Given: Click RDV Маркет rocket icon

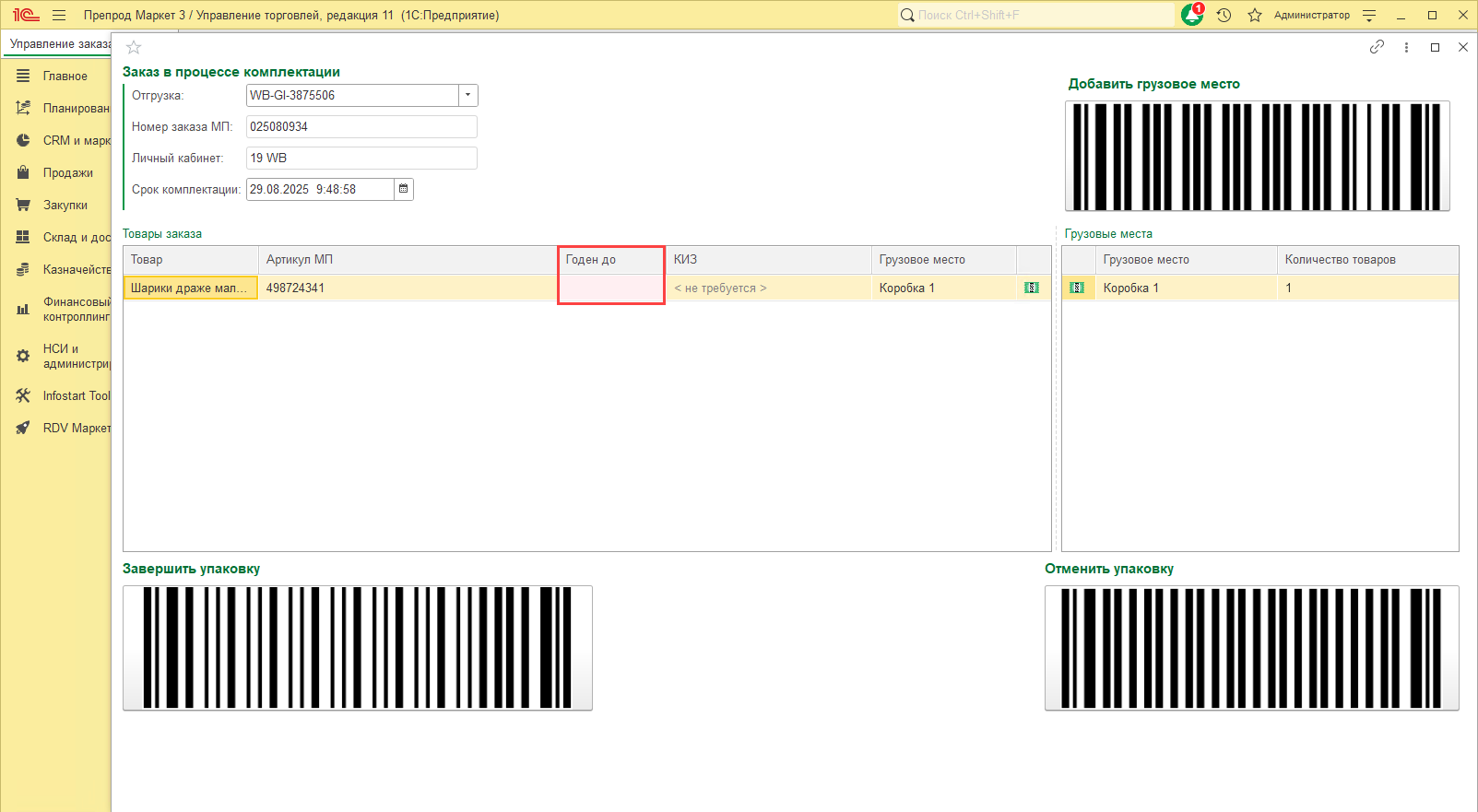Looking at the screenshot, I should (23, 428).
